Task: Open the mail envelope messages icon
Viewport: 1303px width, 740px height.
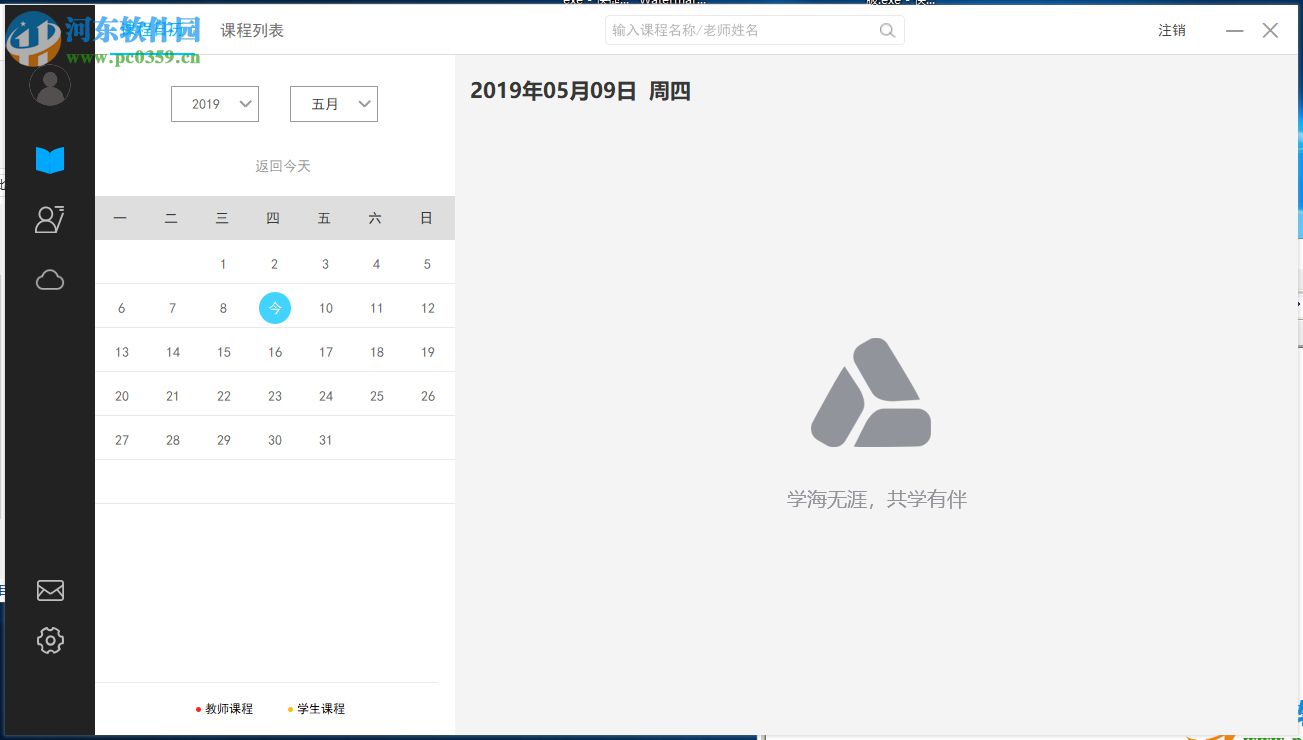Action: coord(50,591)
